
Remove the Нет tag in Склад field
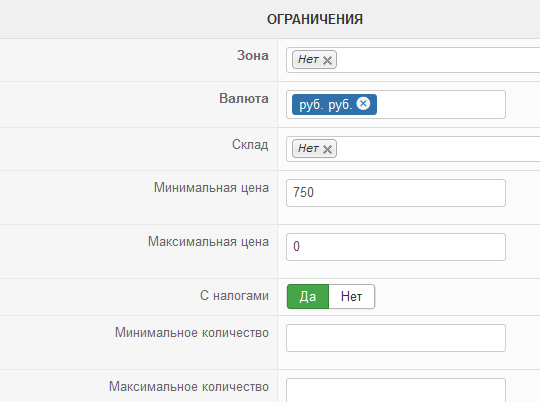(x=327, y=149)
